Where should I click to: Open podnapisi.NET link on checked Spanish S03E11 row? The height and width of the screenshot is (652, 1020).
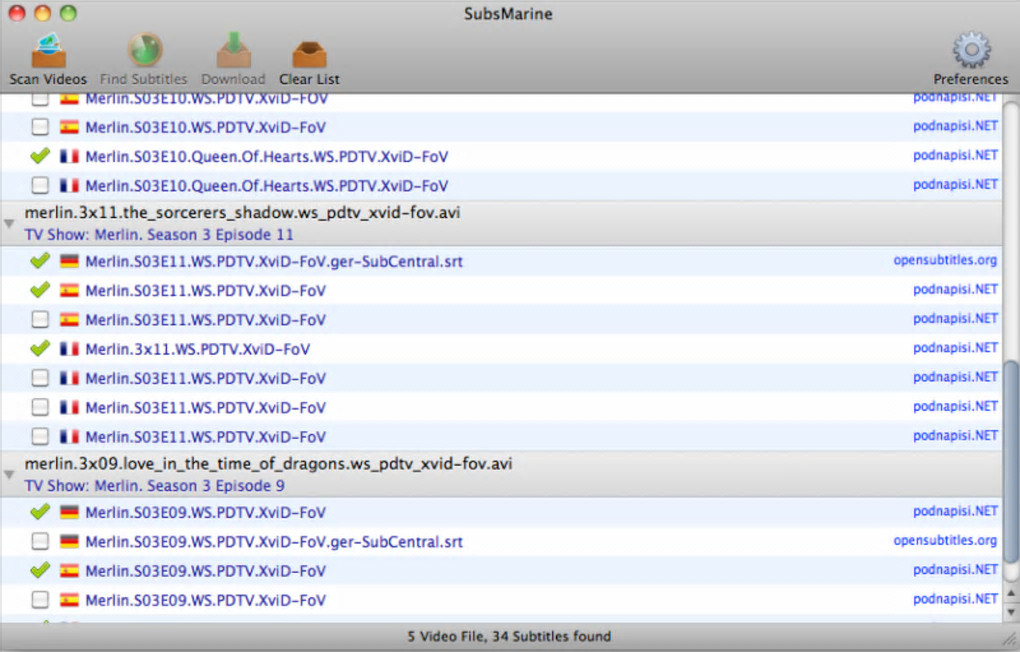click(x=955, y=290)
